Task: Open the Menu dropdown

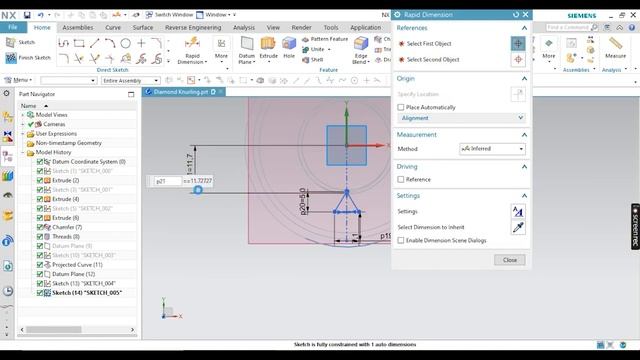Action: tap(18, 80)
